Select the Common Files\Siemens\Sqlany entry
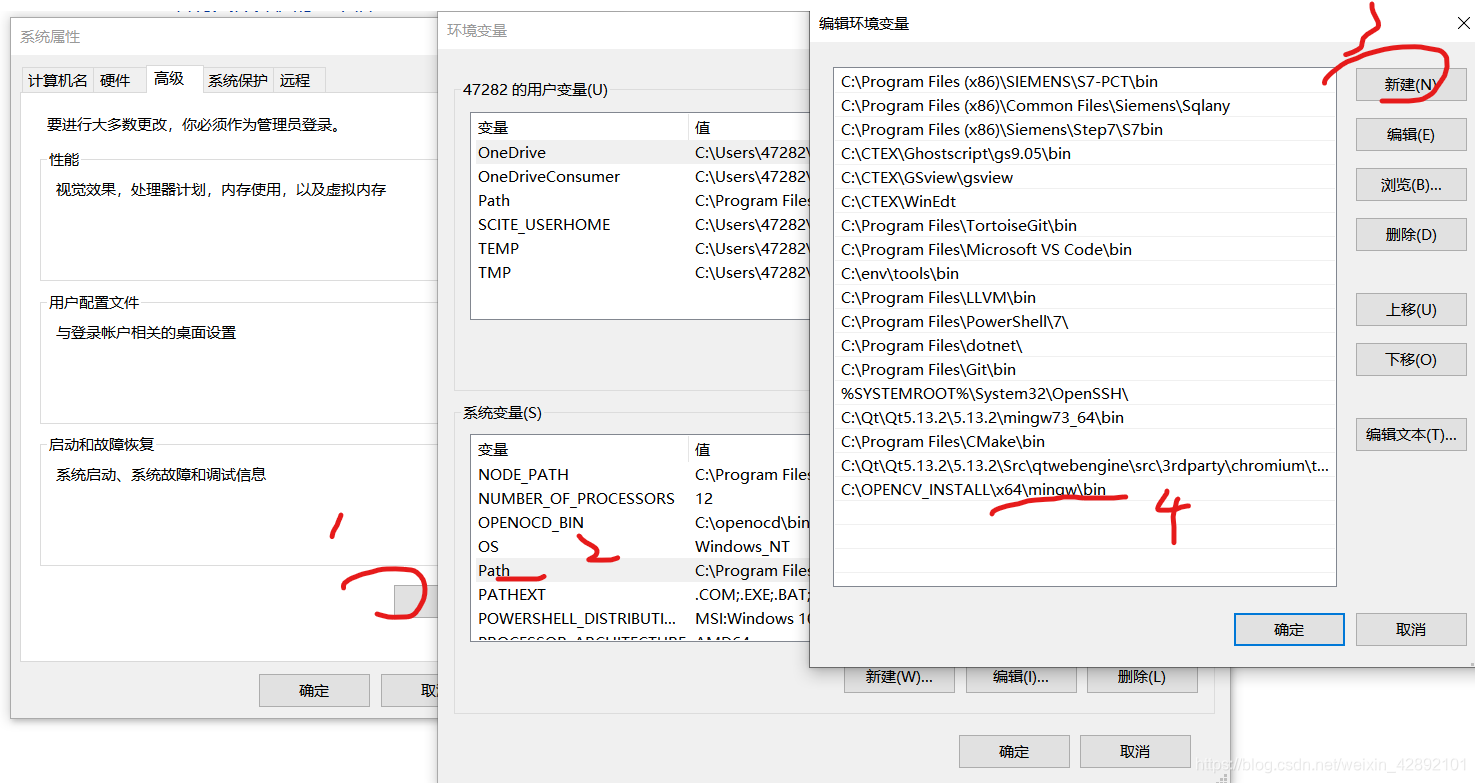1475x783 pixels. pos(1084,106)
